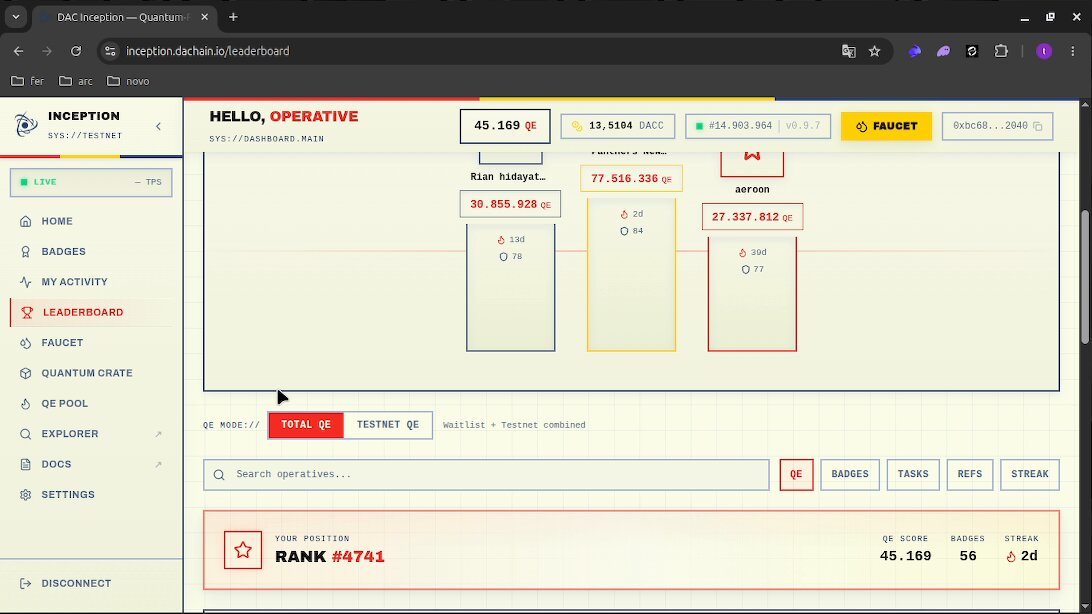Open the Chrome profile avatar

[x=1043, y=51]
